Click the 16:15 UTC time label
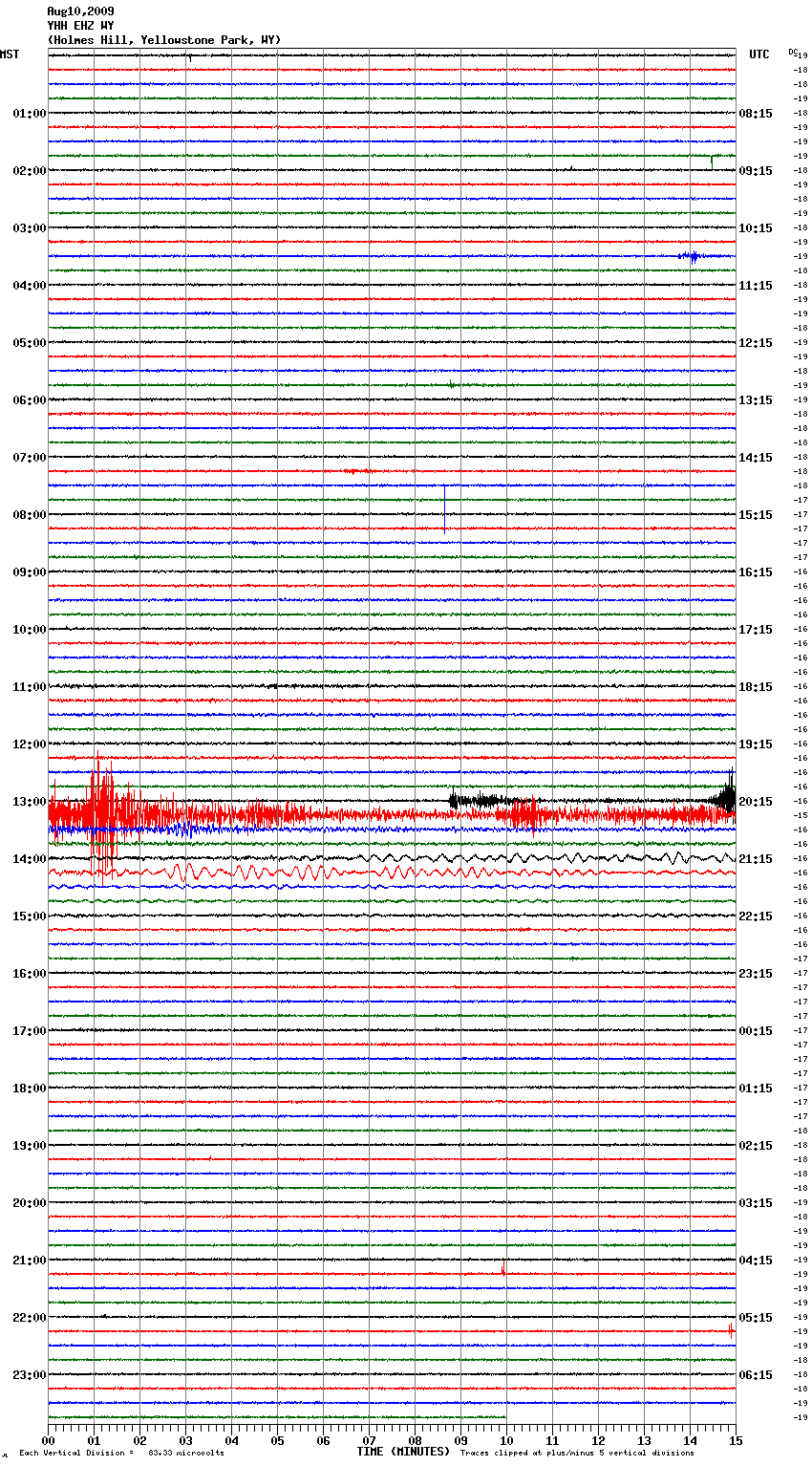 (756, 572)
